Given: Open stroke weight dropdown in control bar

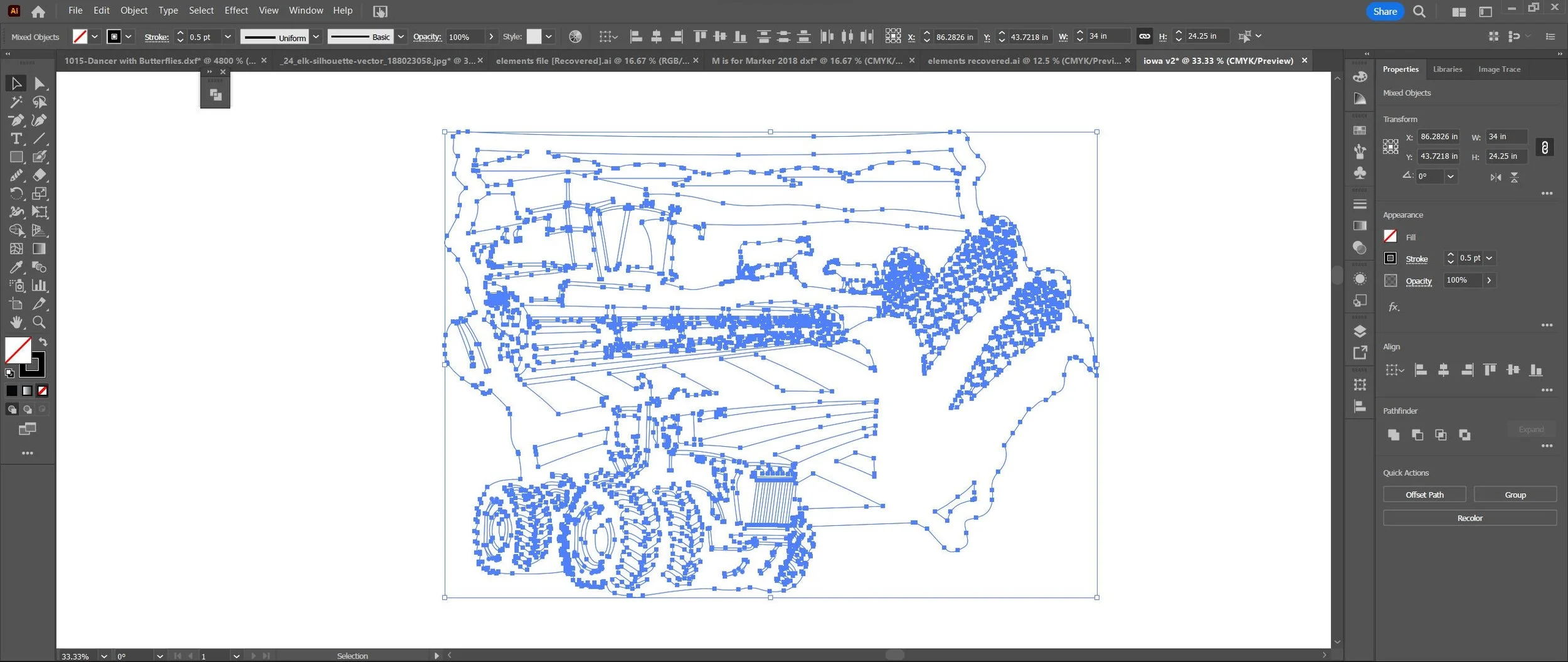Looking at the screenshot, I should click(228, 36).
